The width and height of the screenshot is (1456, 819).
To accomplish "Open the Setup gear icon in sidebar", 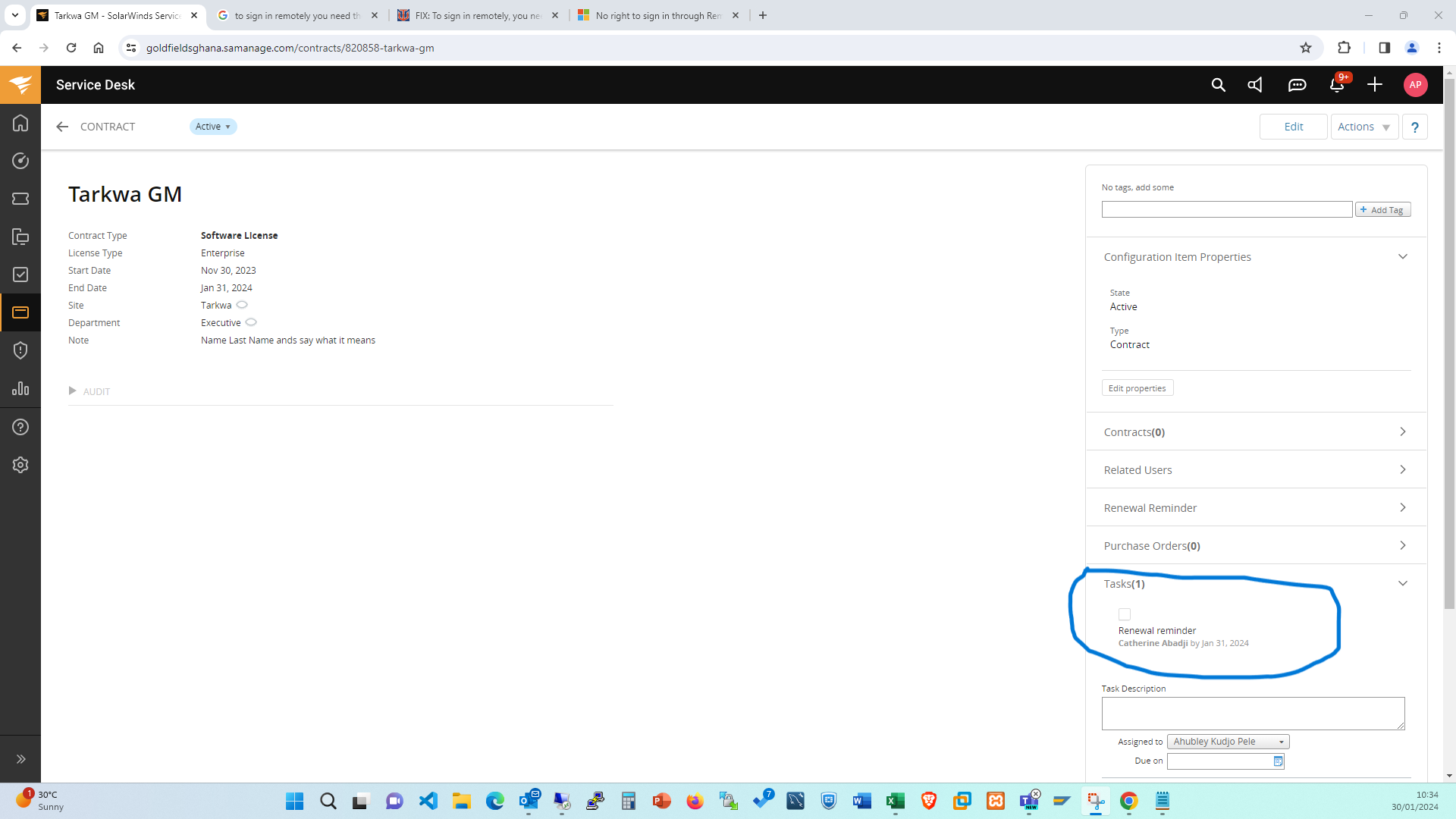I will (x=20, y=465).
